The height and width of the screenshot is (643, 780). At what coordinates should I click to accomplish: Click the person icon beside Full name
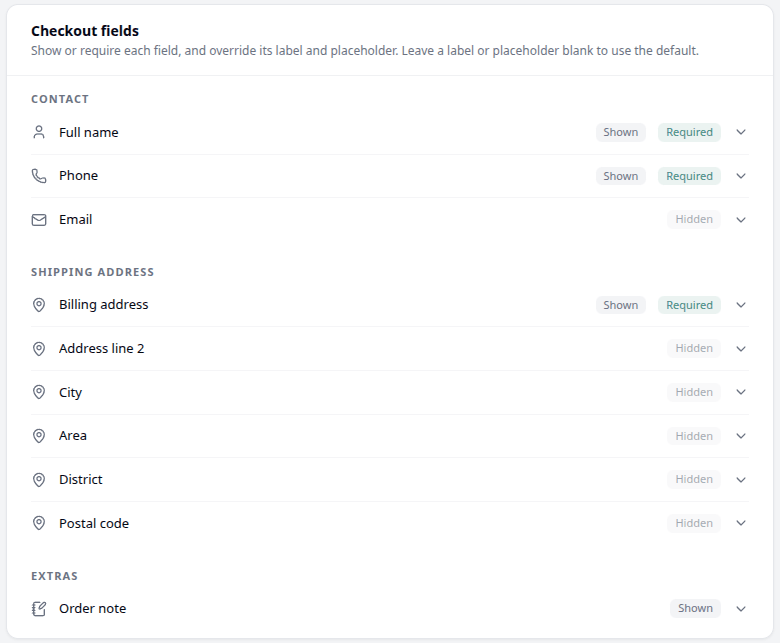[39, 132]
